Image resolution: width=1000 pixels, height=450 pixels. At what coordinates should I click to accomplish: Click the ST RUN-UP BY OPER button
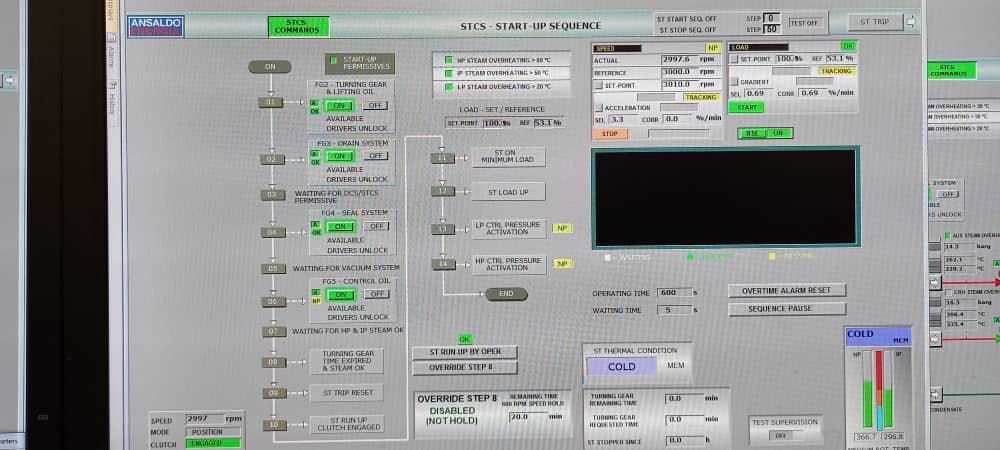[x=464, y=352]
